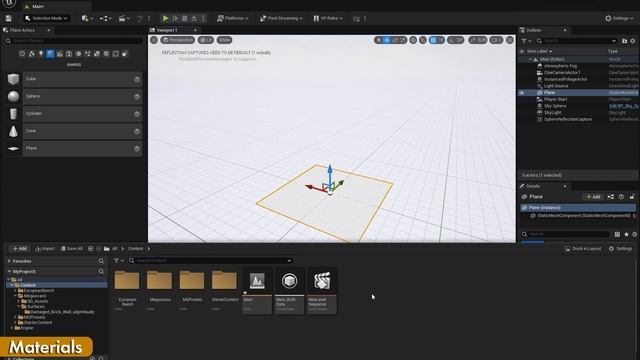Click the Outliner search field
Viewport: 640px width, 360px height.
pos(577,41)
